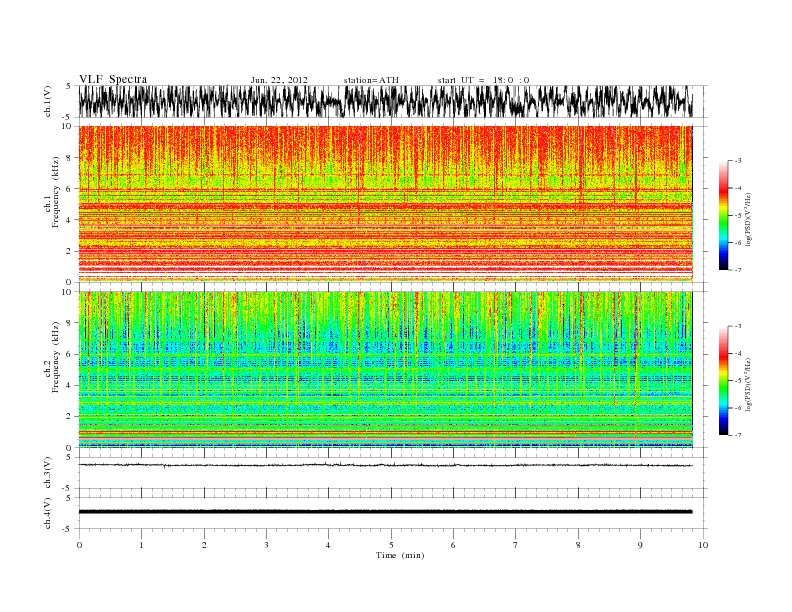Screen dimensions: 792x612
Task: Click time axis tick label '4'
Action: pos(328,545)
